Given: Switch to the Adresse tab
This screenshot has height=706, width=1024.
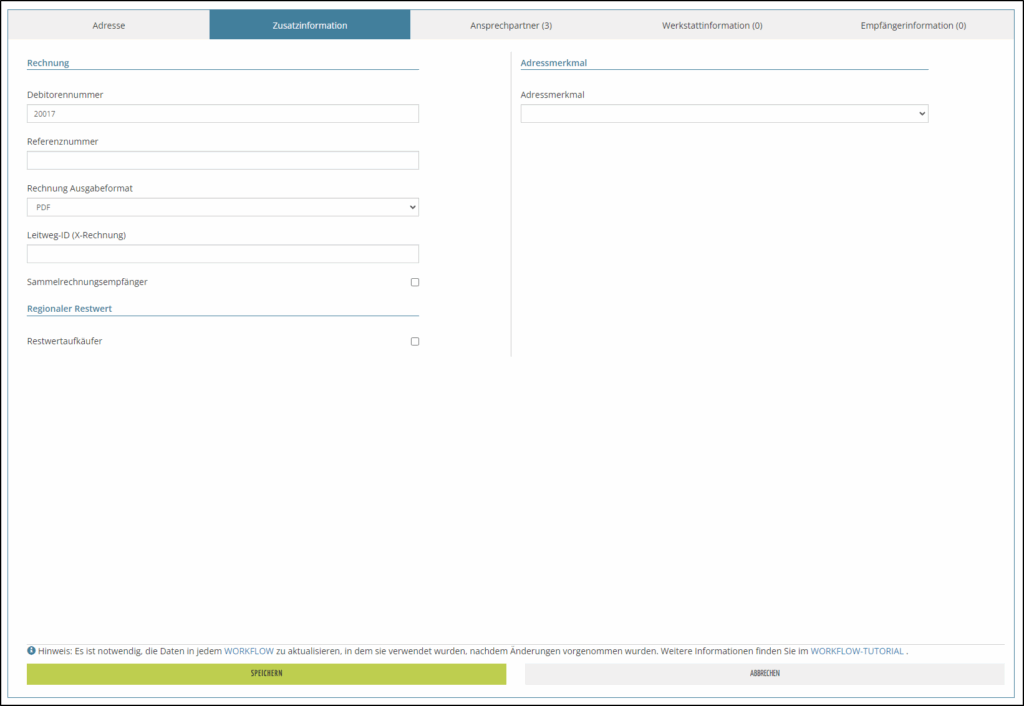Looking at the screenshot, I should point(109,25).
